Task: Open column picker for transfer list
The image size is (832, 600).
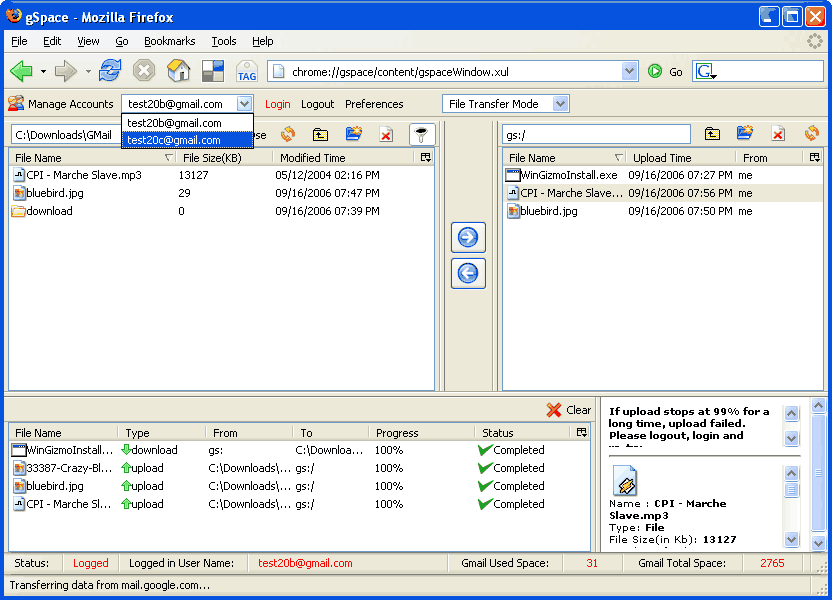Action: click(x=582, y=432)
